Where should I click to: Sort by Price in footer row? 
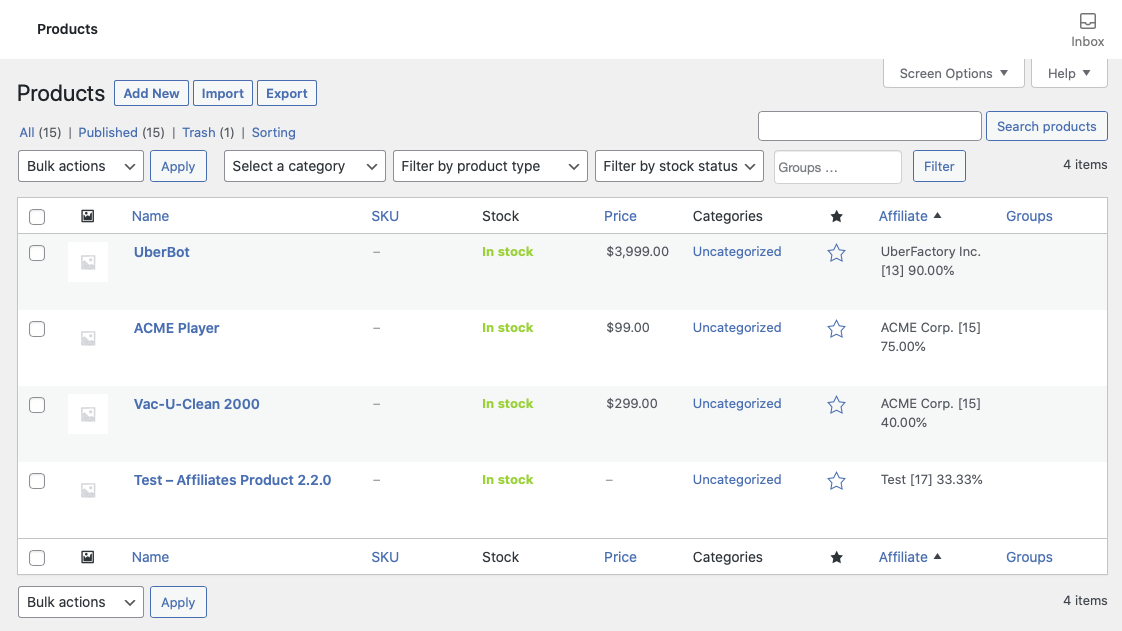click(x=620, y=557)
